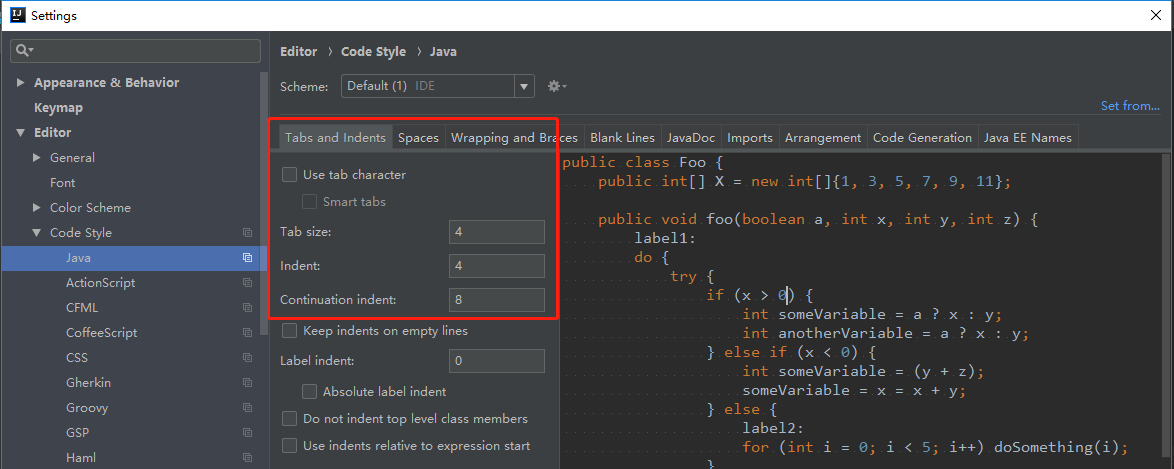1174x469 pixels.
Task: Switch to the Imports tab
Action: (750, 138)
